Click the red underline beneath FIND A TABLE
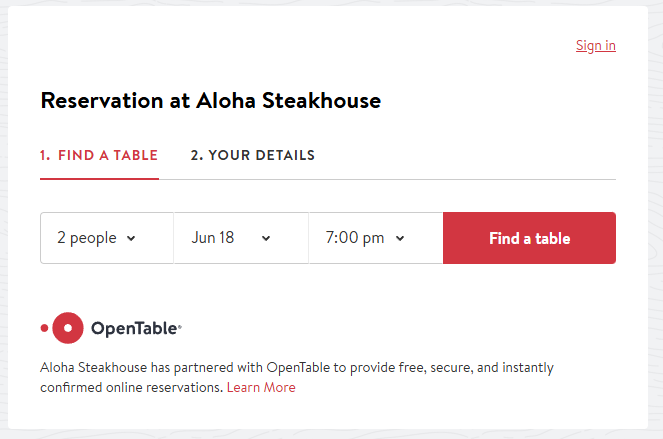663x439 pixels. [x=99, y=179]
